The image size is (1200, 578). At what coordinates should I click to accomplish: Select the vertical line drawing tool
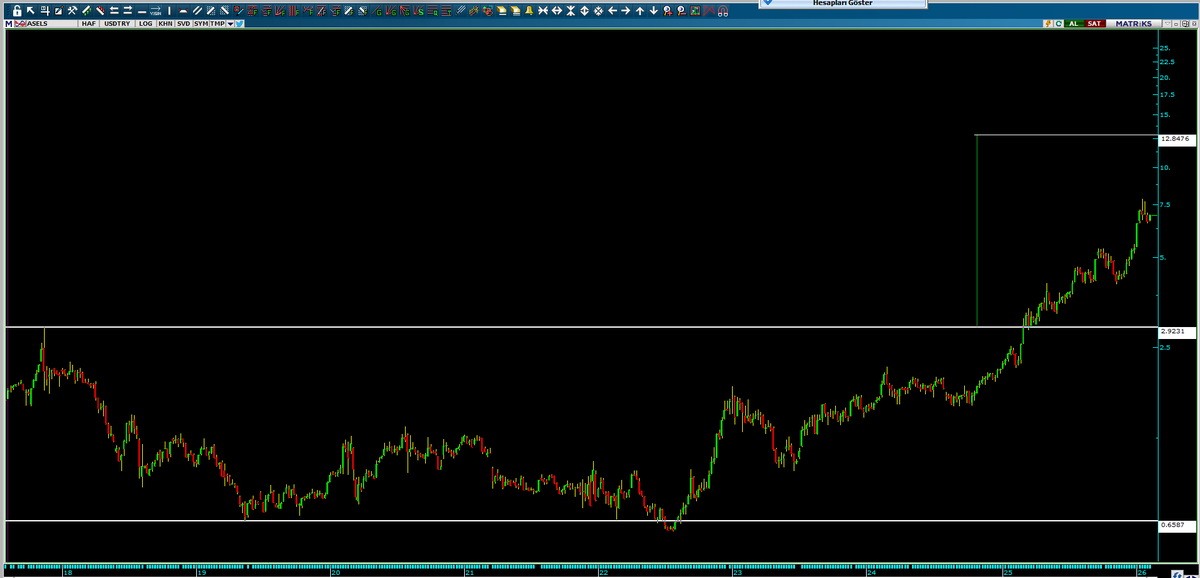pos(169,11)
